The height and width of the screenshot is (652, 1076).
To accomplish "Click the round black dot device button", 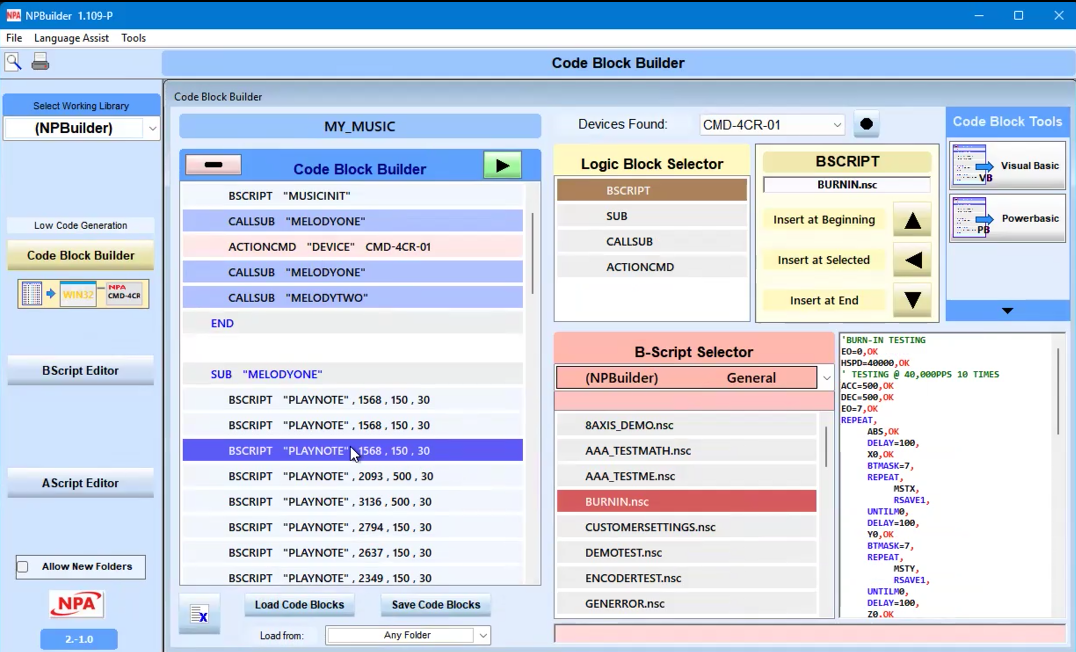I will 866,124.
